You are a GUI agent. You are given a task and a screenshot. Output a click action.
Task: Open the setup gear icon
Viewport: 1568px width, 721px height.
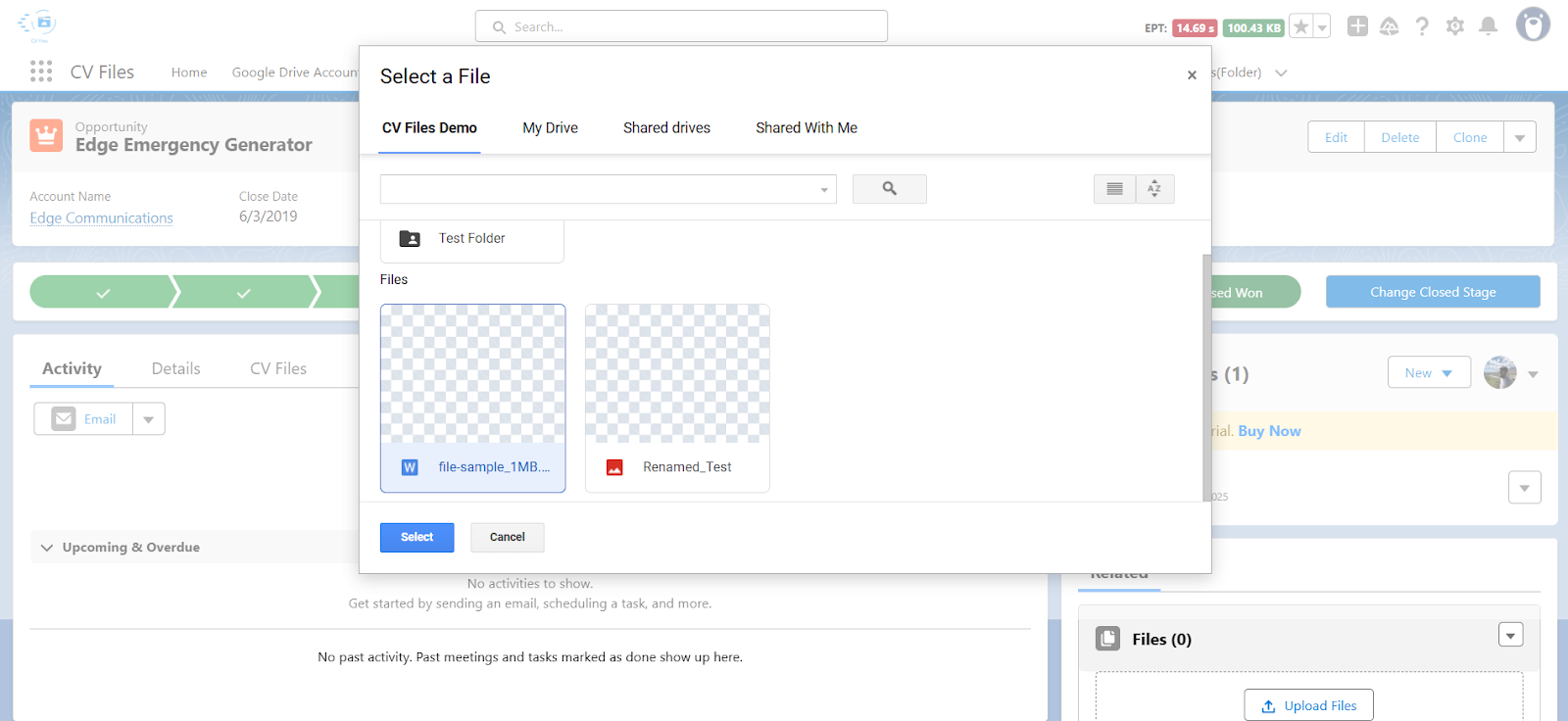[x=1455, y=26]
